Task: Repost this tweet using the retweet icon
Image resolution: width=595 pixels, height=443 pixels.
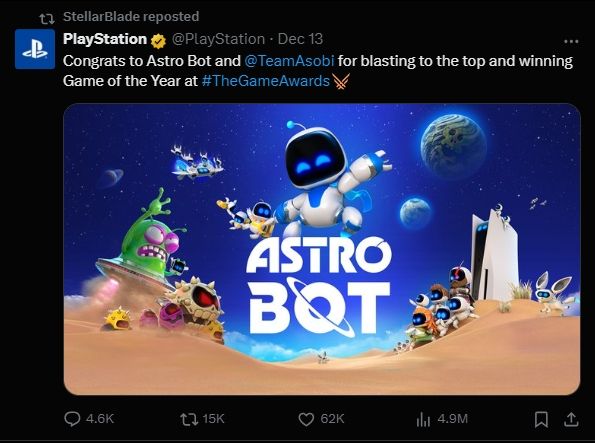Action: (189, 419)
